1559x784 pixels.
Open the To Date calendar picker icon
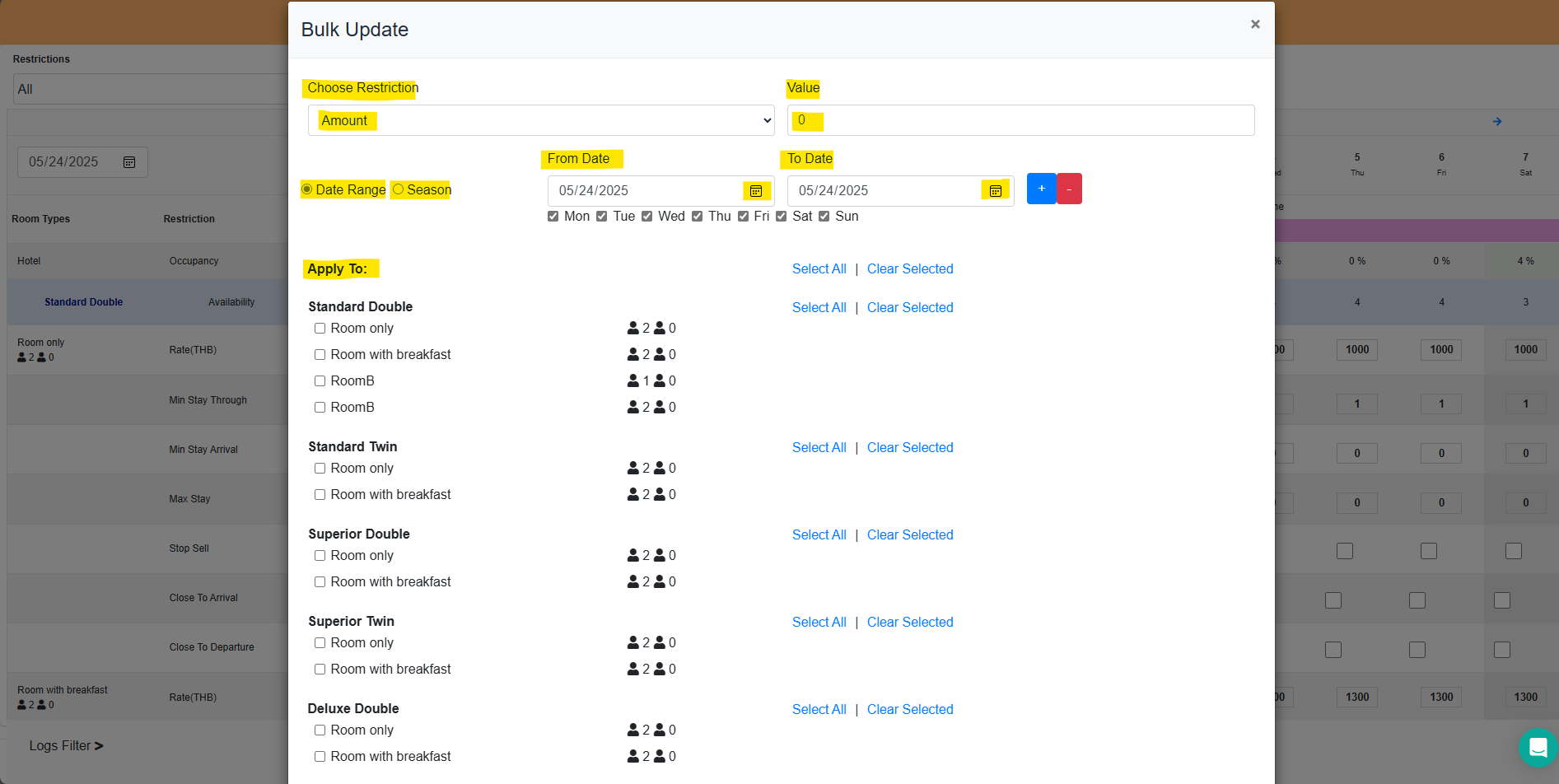[995, 191]
